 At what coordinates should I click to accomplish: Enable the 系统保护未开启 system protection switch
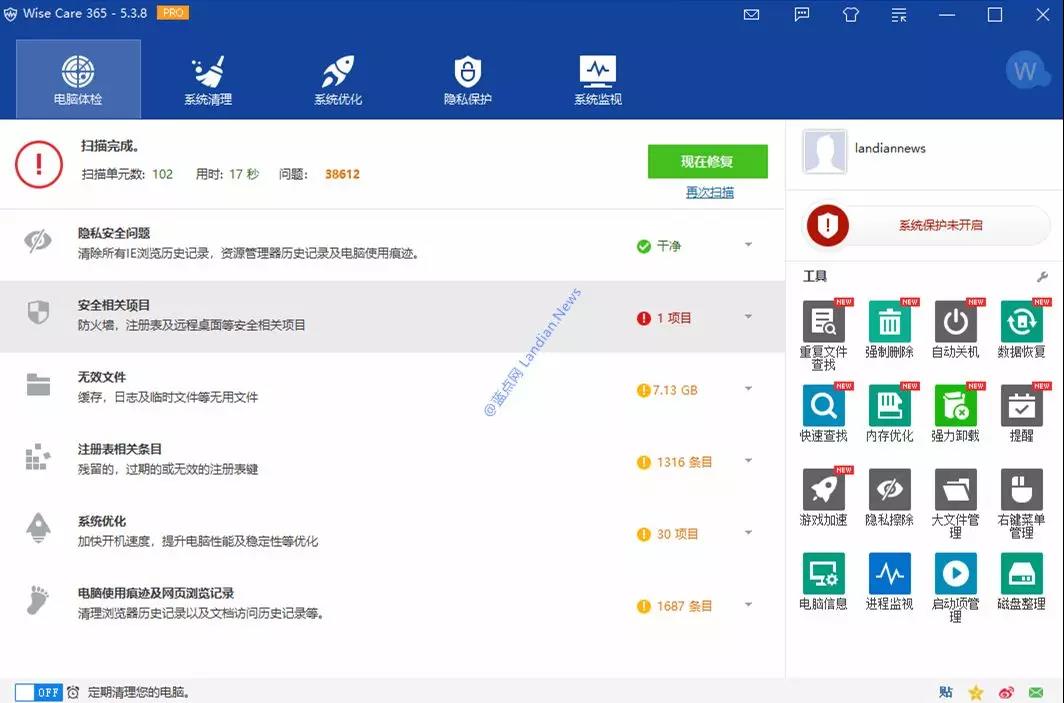pos(926,226)
